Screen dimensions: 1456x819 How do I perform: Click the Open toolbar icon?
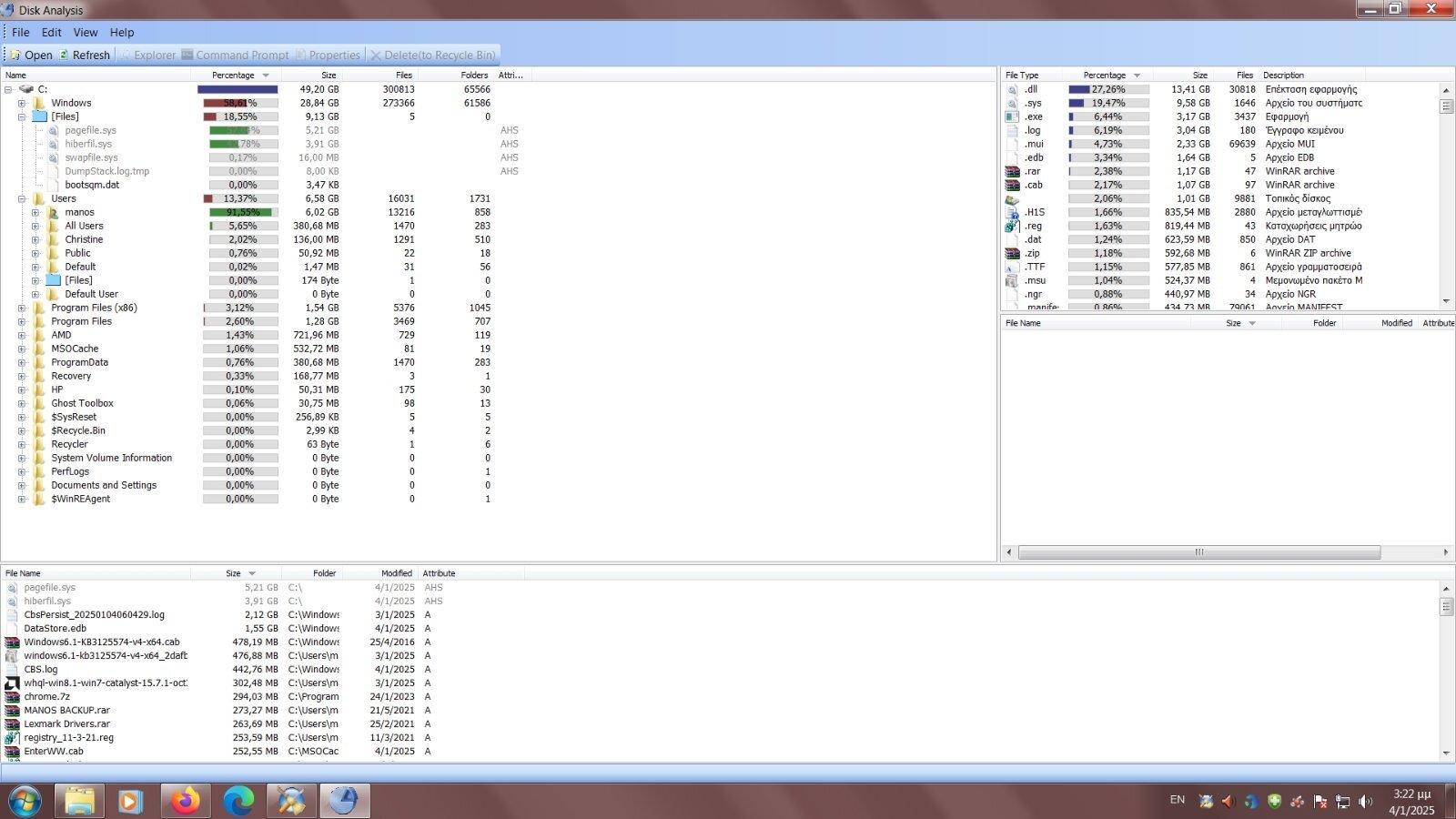15,55
